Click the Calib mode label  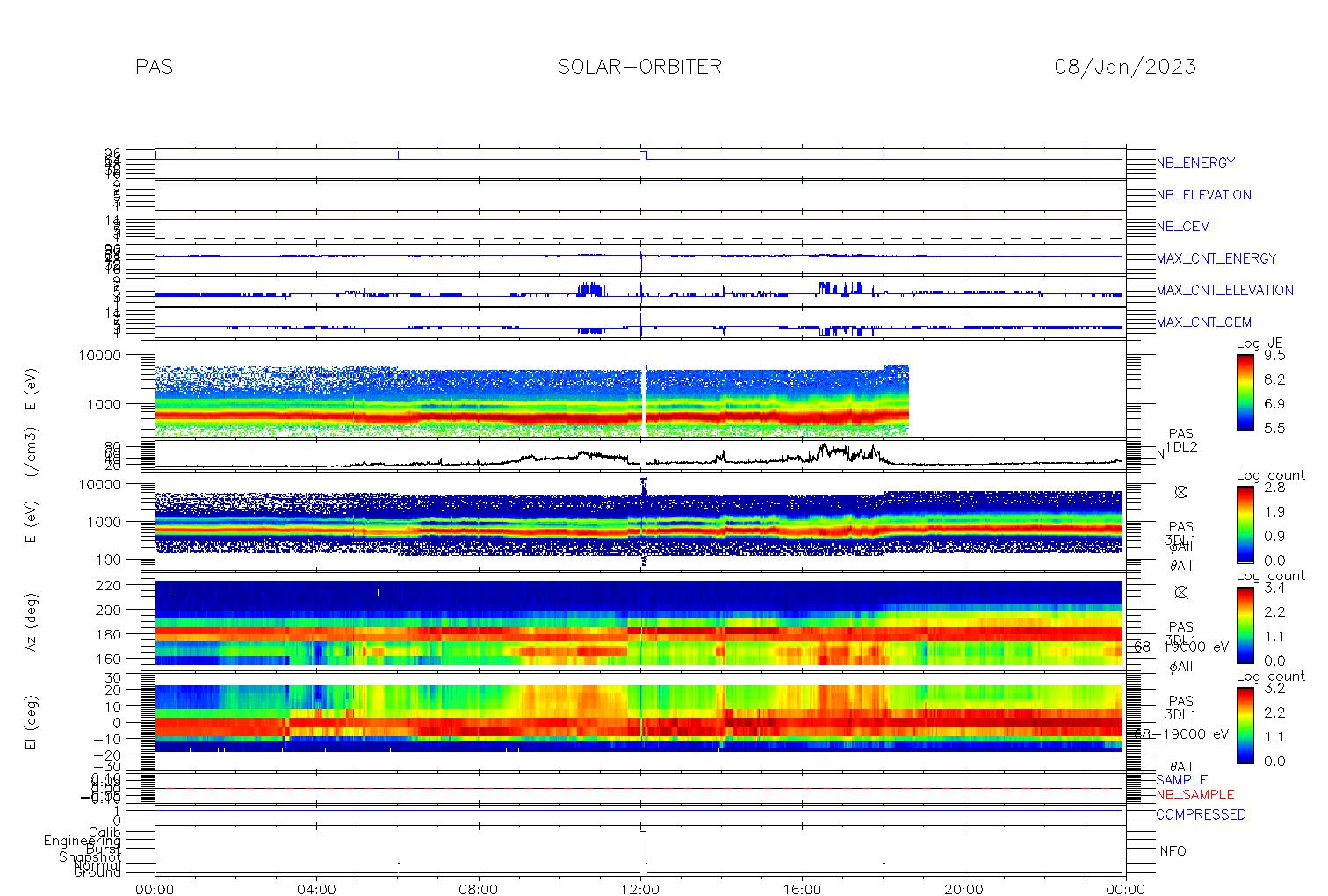coord(105,832)
